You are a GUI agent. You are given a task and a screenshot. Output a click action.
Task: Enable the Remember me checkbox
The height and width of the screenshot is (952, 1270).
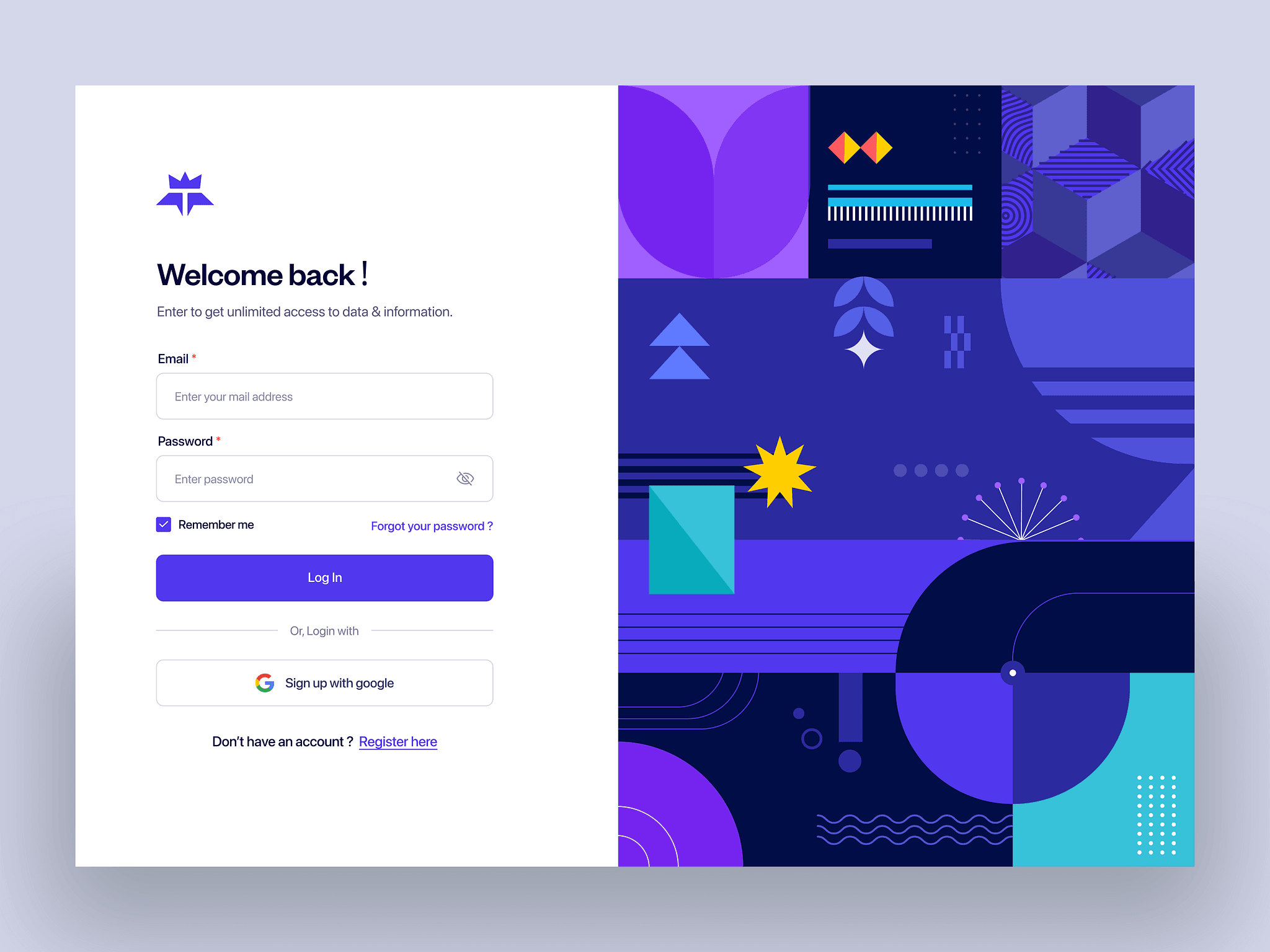click(163, 524)
